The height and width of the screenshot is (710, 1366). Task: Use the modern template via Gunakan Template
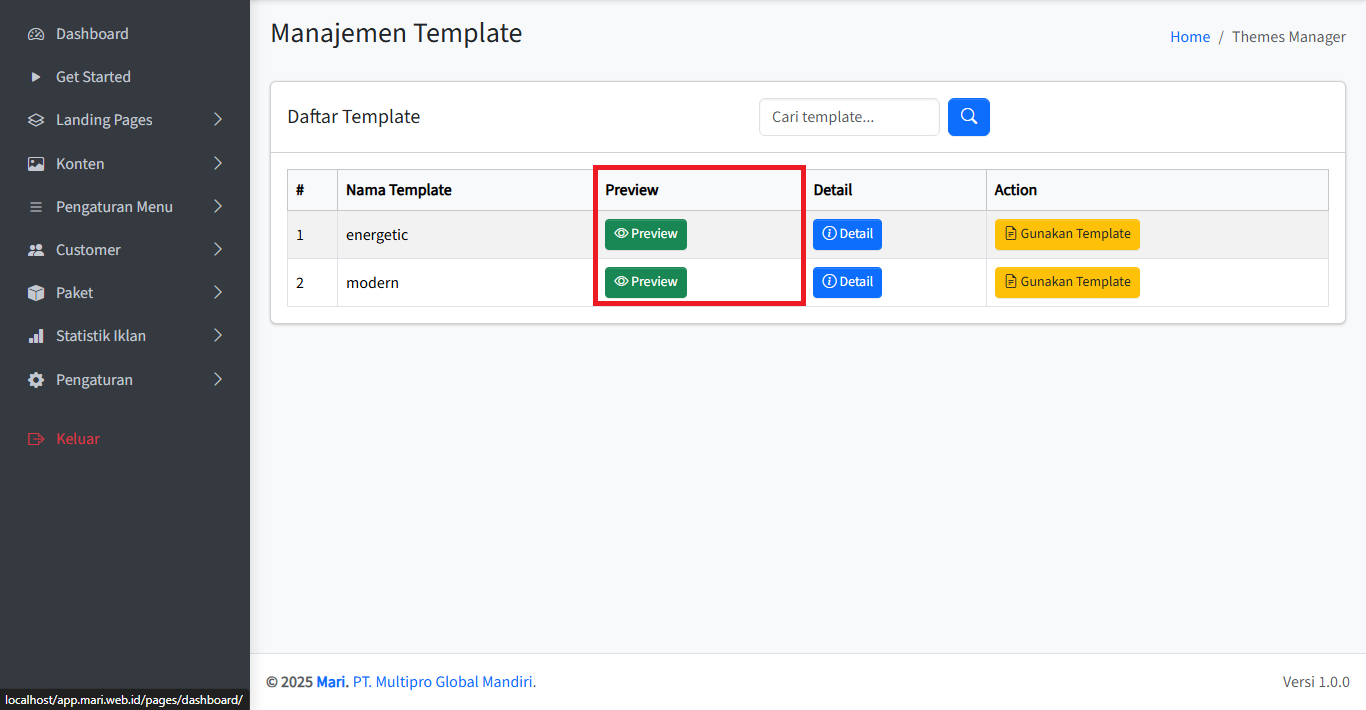[x=1067, y=282]
